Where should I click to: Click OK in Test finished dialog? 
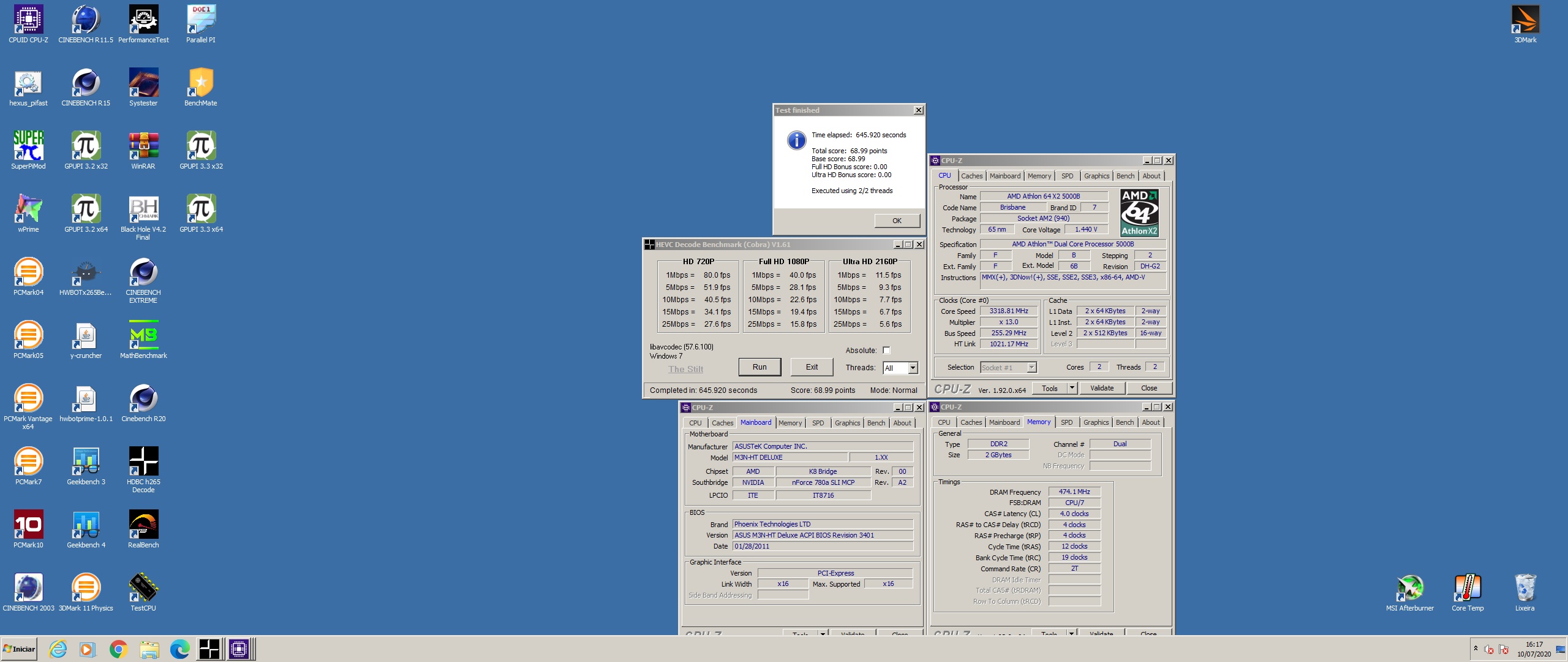(x=897, y=221)
